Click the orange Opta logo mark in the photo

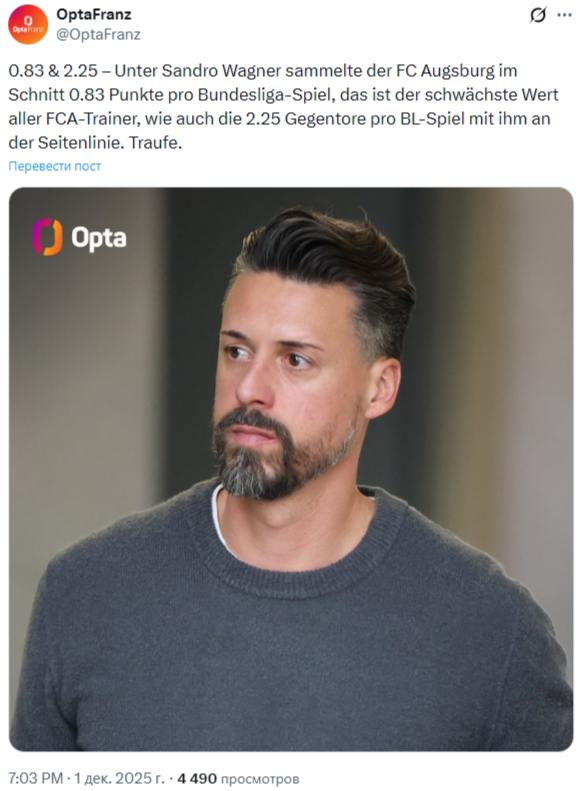tap(47, 237)
